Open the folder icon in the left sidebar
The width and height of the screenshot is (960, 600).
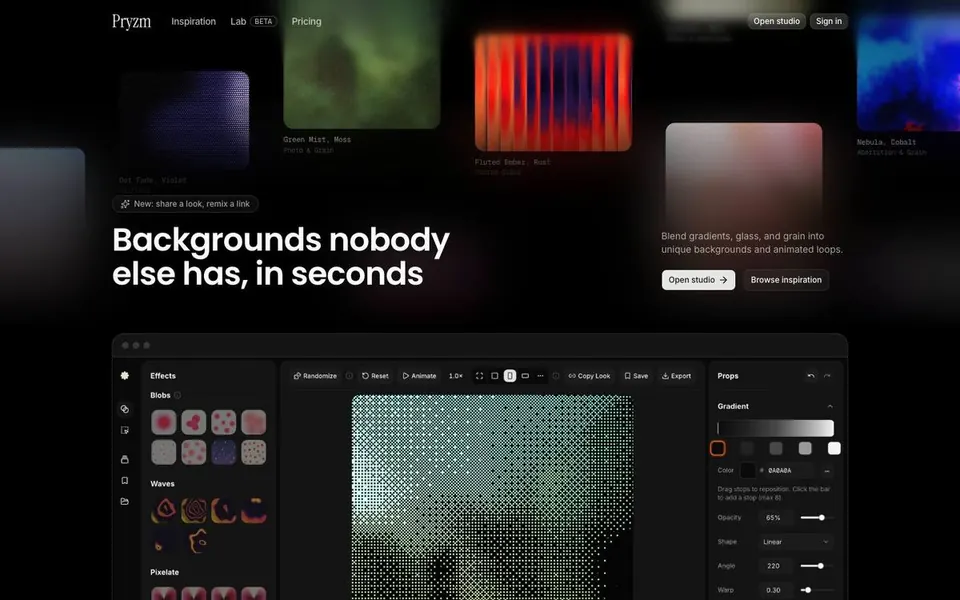coord(125,501)
